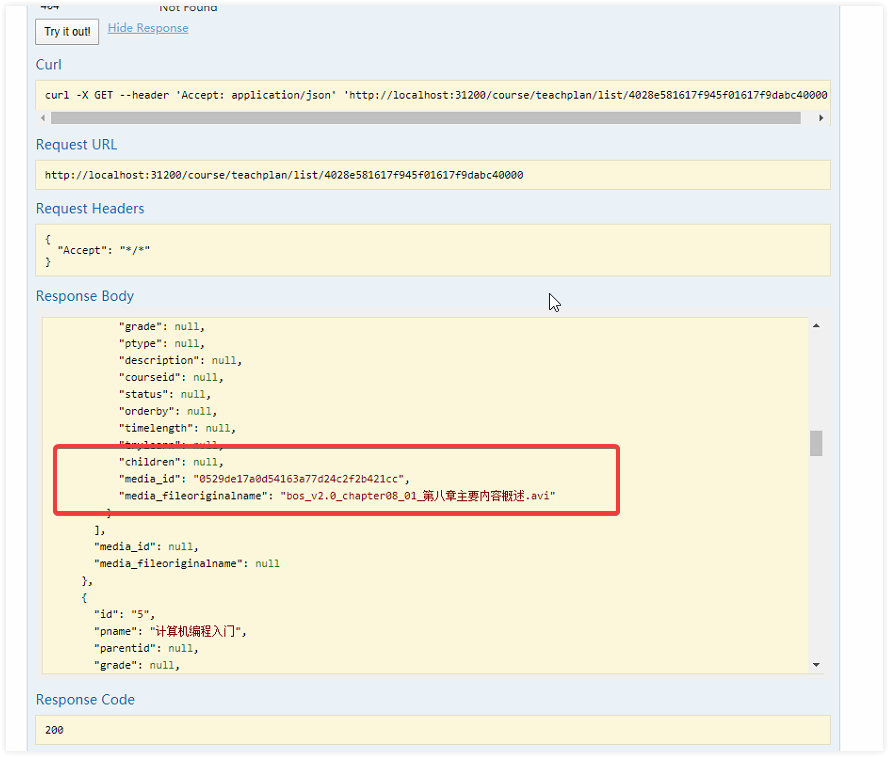This screenshot has height=757, width=889.
Task: Click the "children": null line
Action: tap(171, 462)
